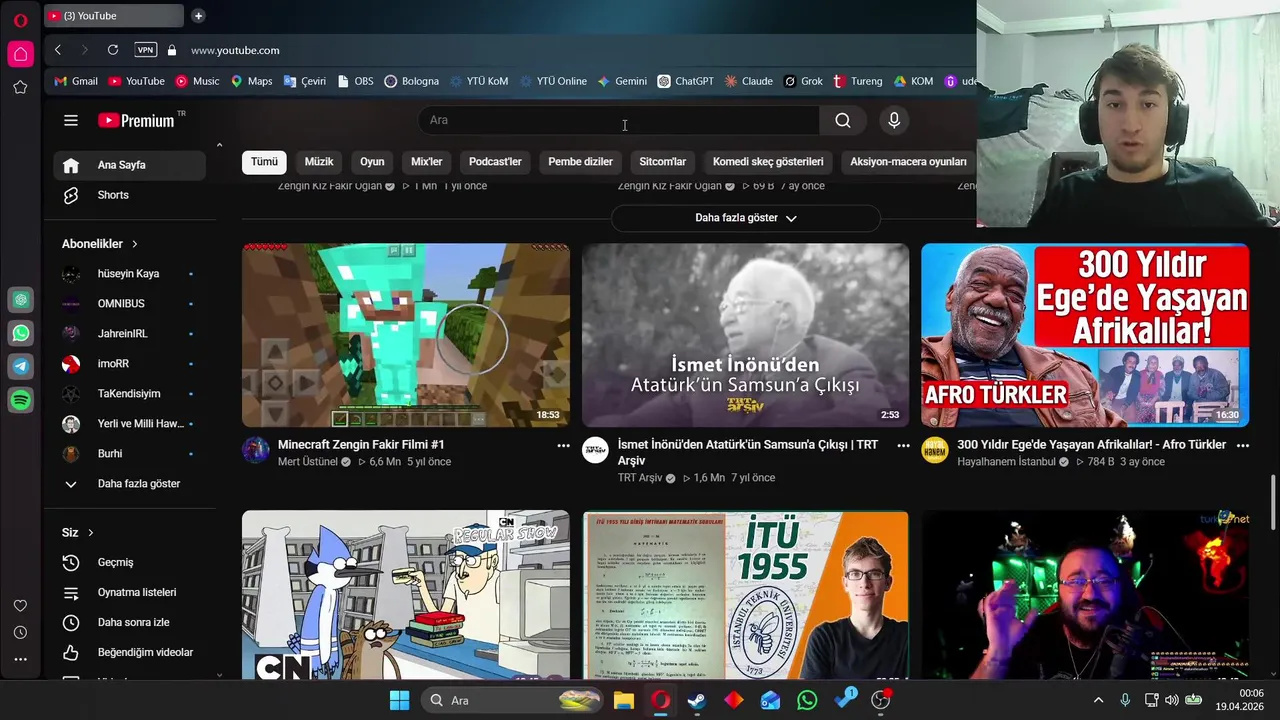
Task: Open WhatsApp in the Opera sidebar
Action: pos(20,333)
